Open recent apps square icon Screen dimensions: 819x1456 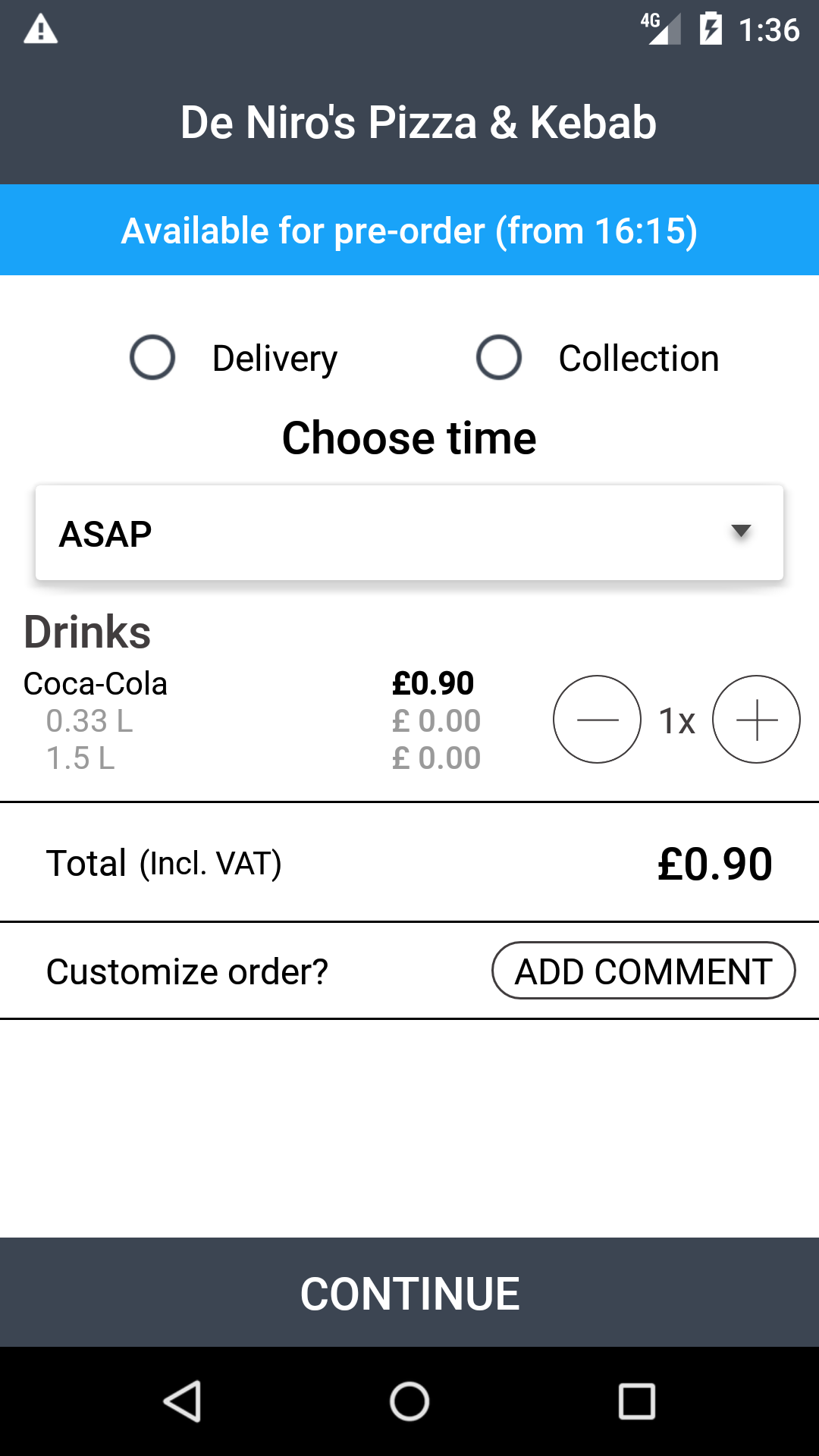[636, 1401]
